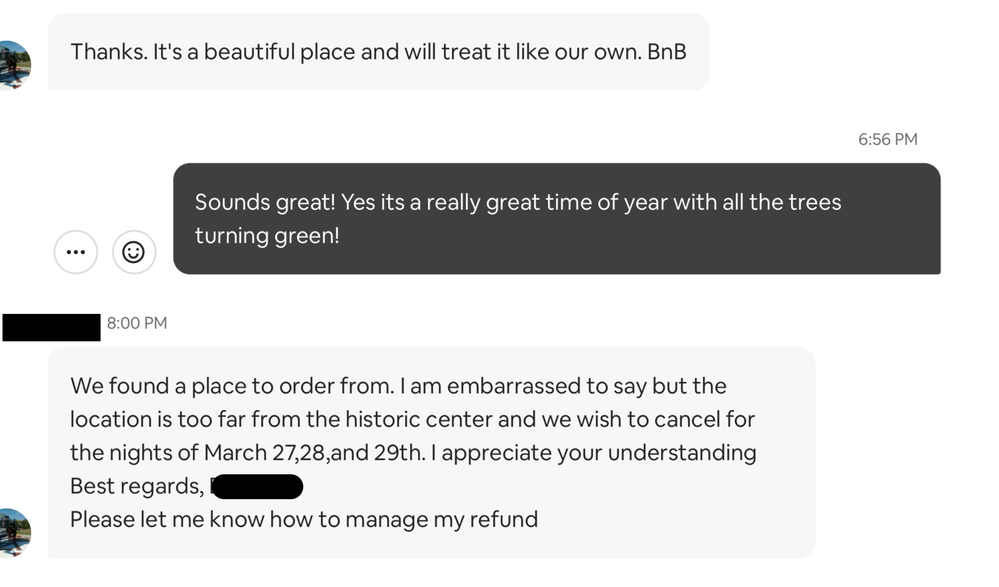The image size is (999, 587).
Task: Click the redacted sender name near 8:00 PM
Action: click(51, 326)
